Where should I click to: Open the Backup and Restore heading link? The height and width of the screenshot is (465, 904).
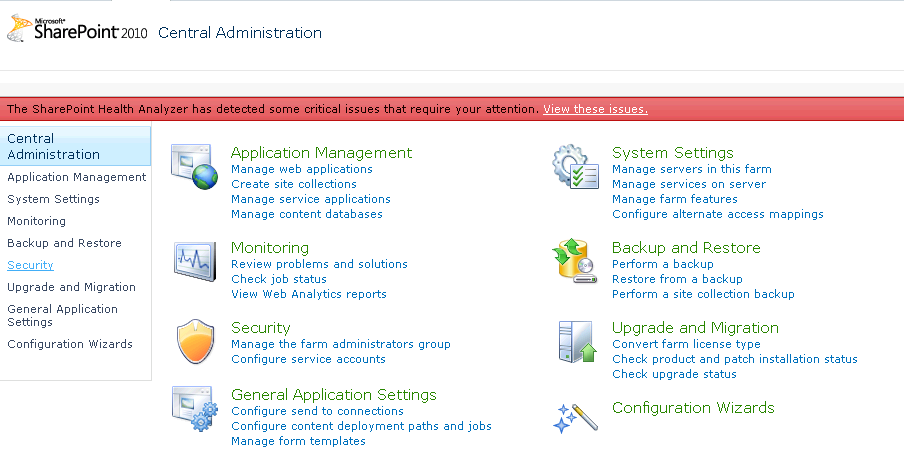(686, 248)
